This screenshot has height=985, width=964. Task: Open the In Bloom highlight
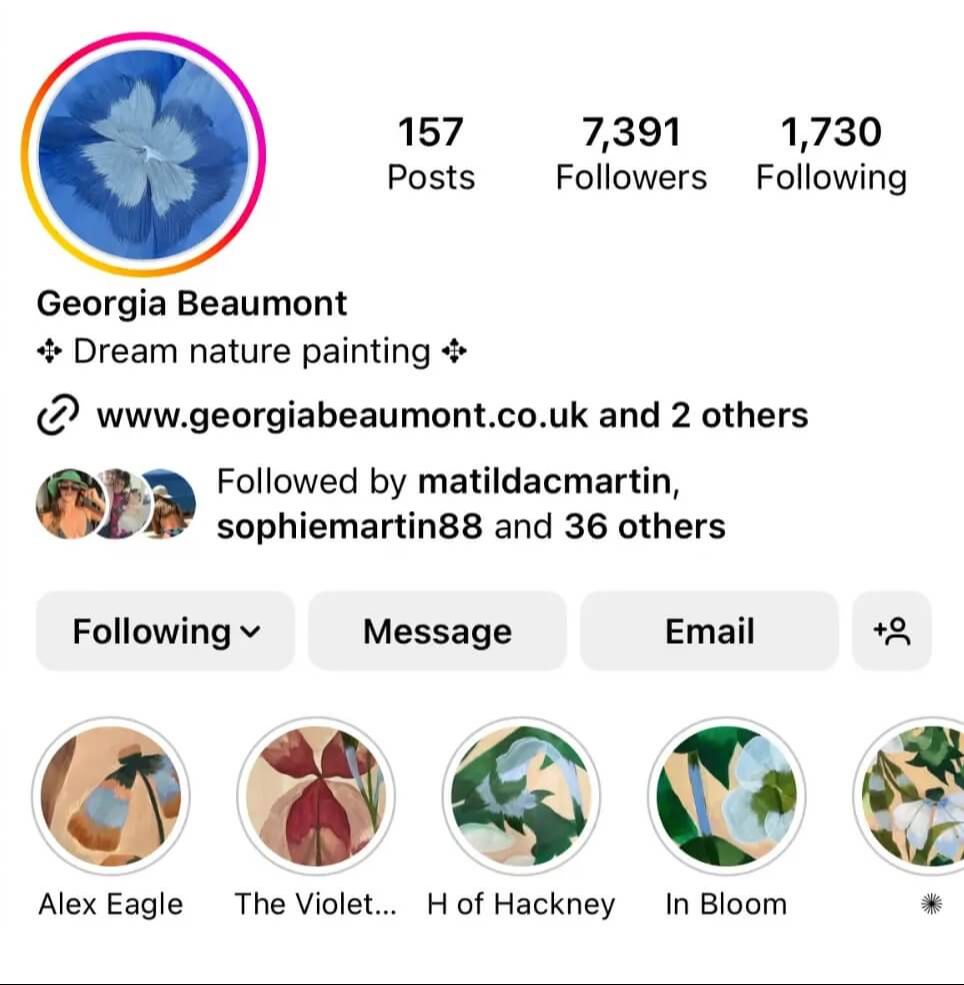click(x=727, y=796)
